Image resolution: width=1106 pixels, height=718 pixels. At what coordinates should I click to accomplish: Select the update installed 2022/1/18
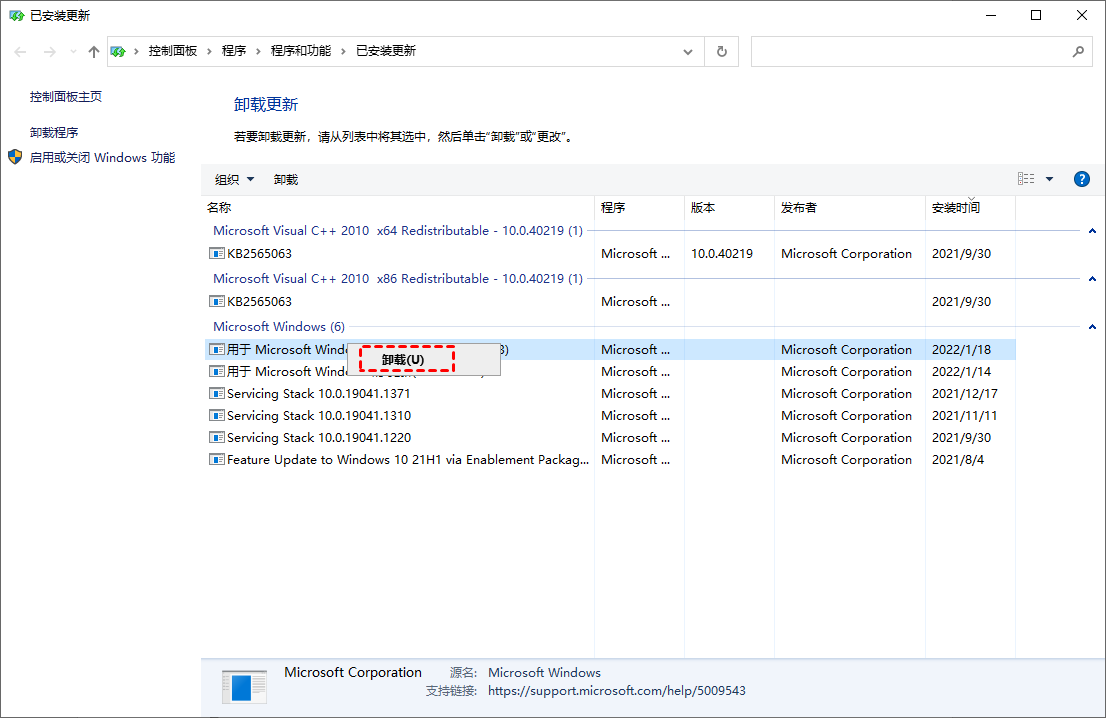[610, 349]
